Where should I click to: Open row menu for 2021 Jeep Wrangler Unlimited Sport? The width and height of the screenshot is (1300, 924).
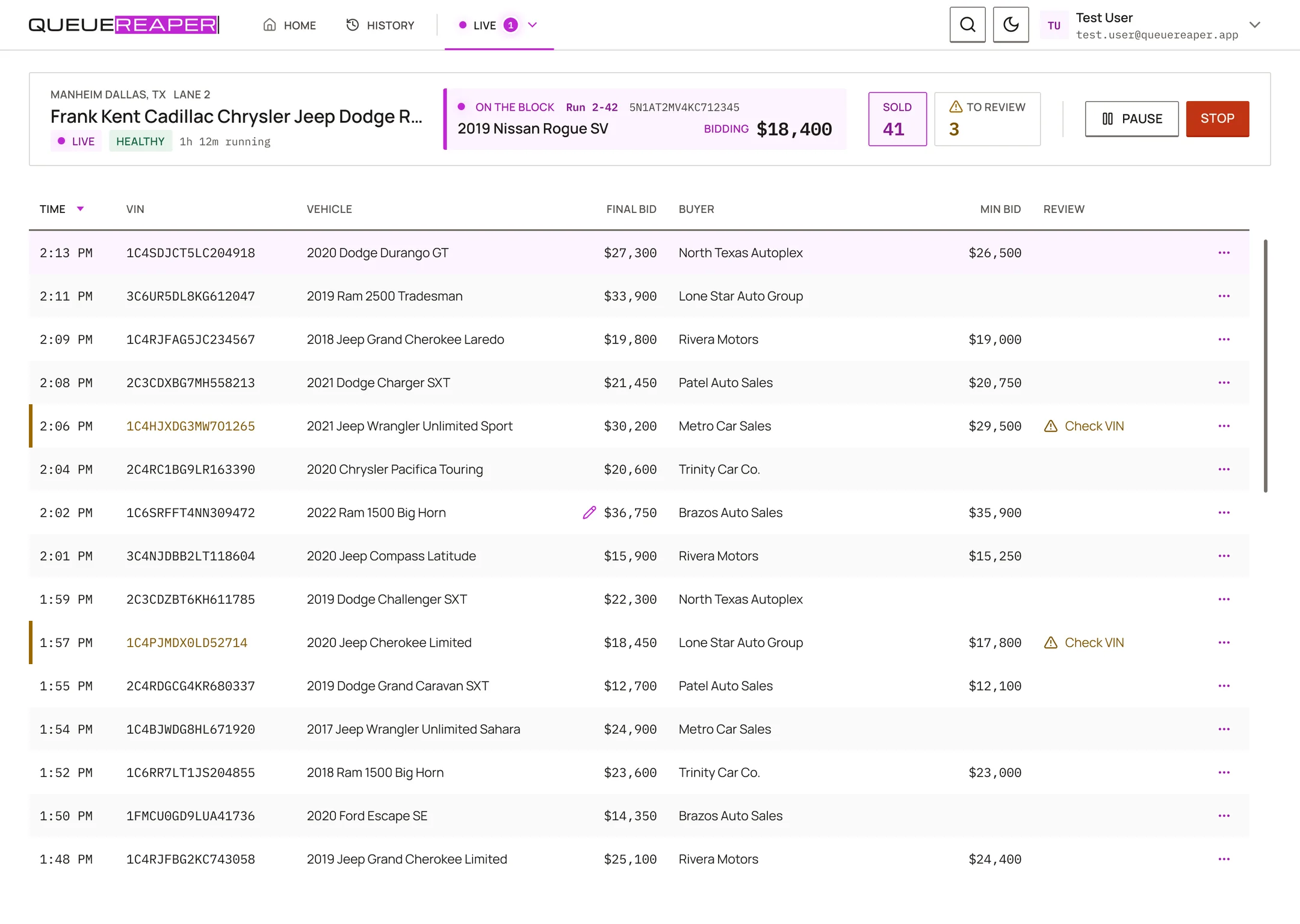click(1224, 426)
